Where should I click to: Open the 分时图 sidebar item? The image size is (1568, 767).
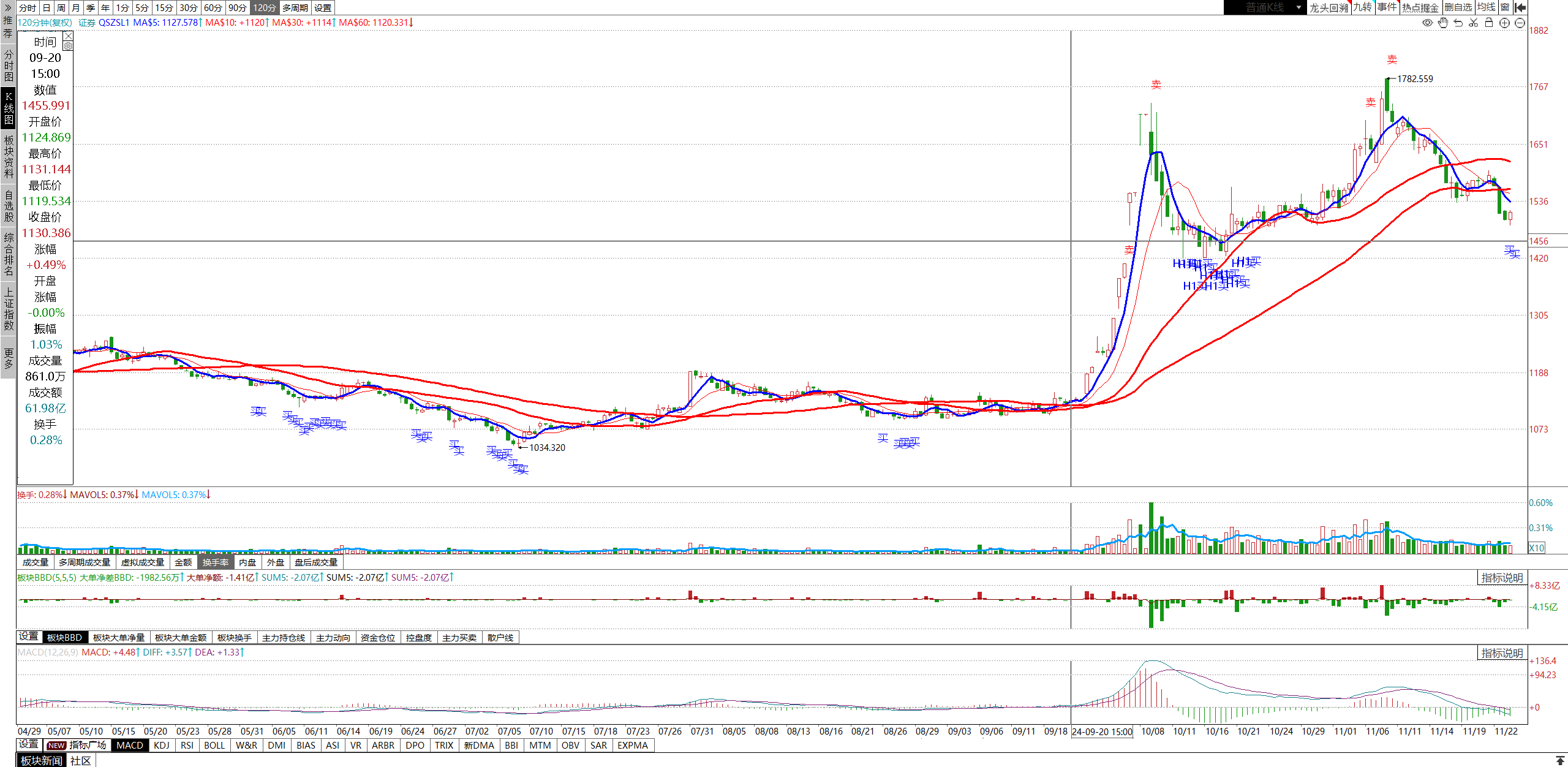[8, 66]
